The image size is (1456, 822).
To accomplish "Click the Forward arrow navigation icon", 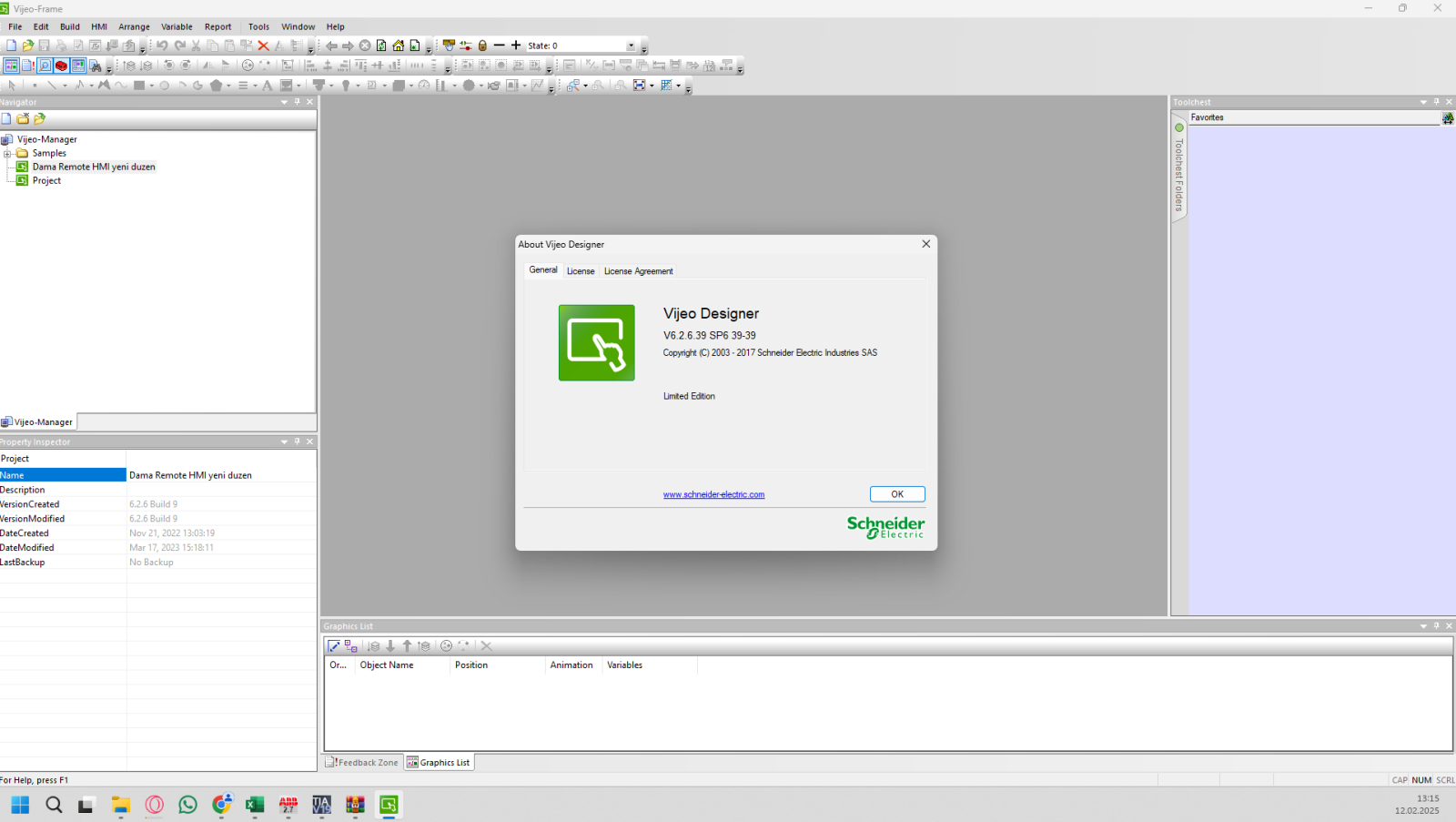I will (348, 46).
